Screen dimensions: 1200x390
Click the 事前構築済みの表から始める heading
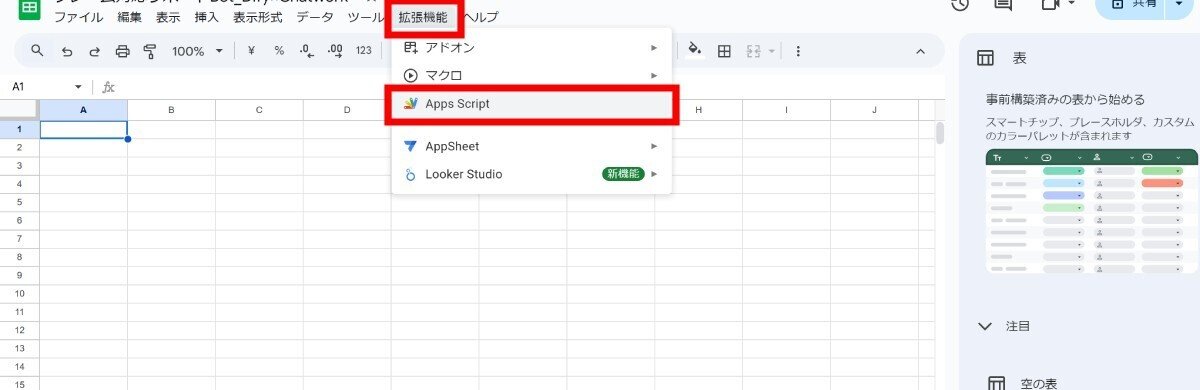pyautogui.click(x=1065, y=99)
